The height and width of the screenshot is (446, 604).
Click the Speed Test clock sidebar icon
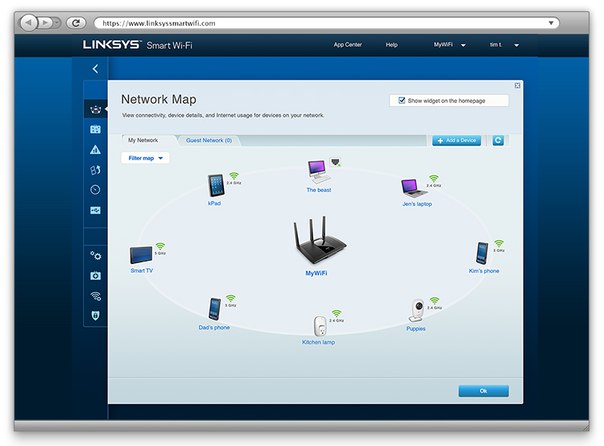coord(95,189)
